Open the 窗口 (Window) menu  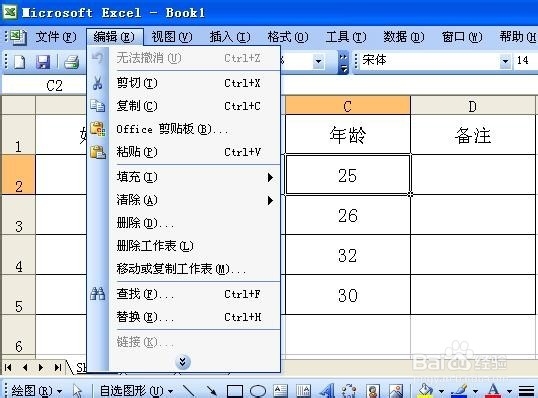point(462,37)
